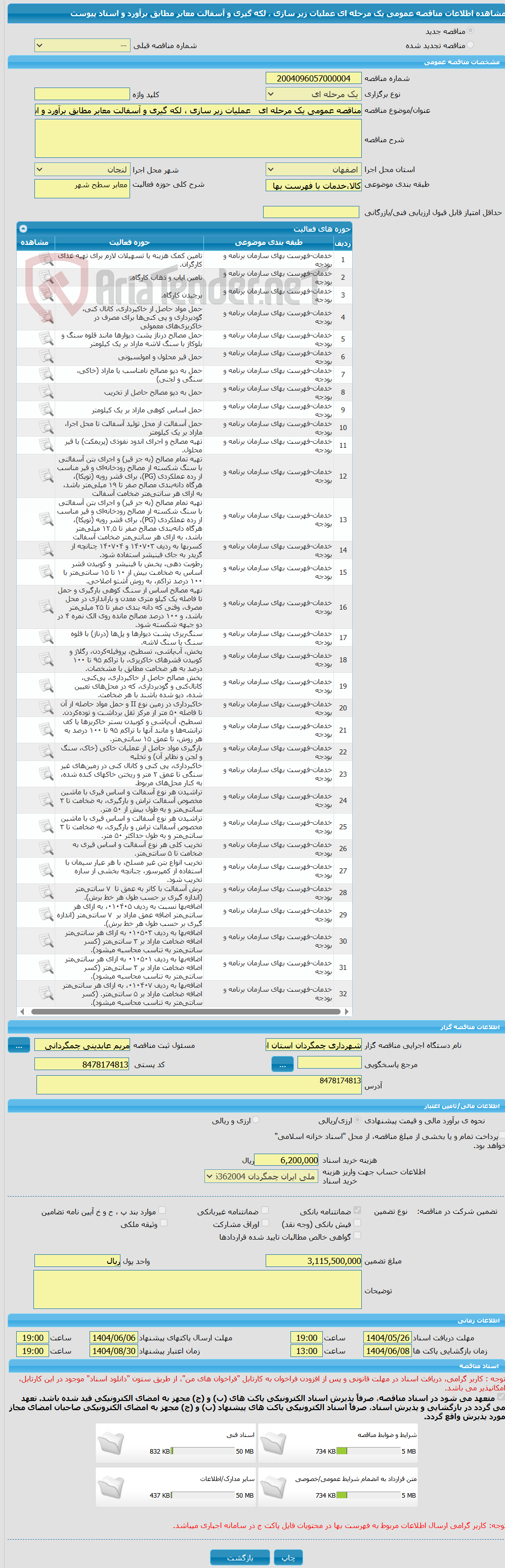Open the اسناد فنی folder icon
Image resolution: width=505 pixels, height=1568 pixels.
pyautogui.click(x=111, y=1442)
